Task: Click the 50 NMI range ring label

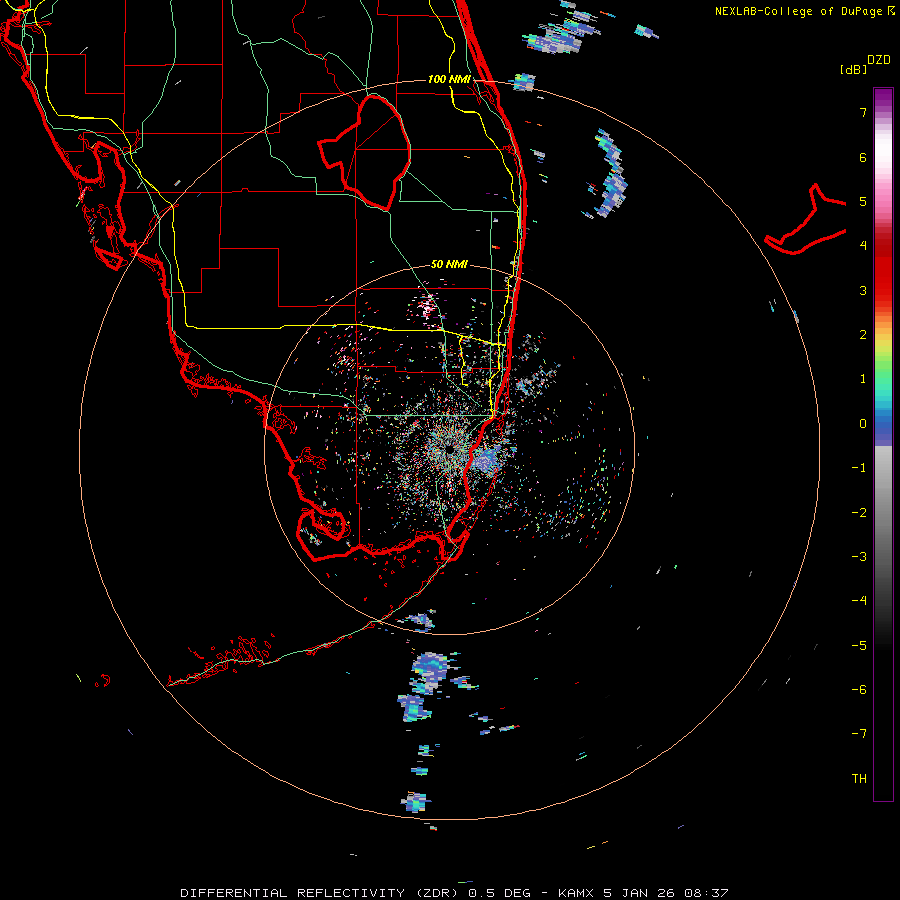Action: tap(449, 265)
